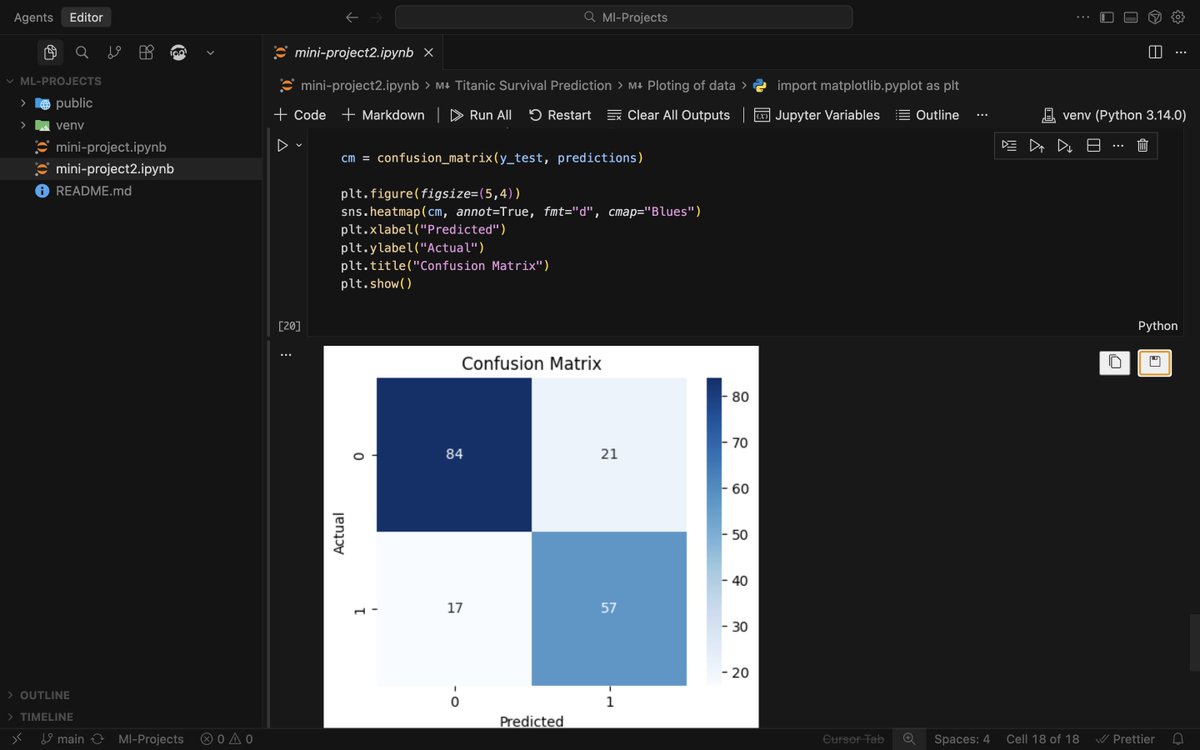Open cell more actions ellipsis
1200x750 pixels.
click(x=1118, y=146)
